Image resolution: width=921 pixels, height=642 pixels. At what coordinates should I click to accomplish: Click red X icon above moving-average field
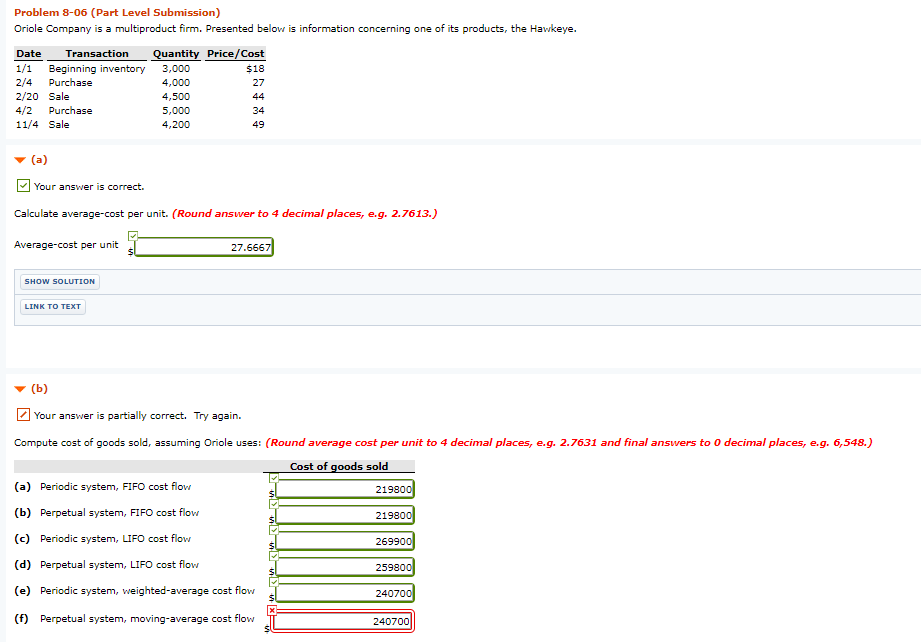(x=272, y=610)
